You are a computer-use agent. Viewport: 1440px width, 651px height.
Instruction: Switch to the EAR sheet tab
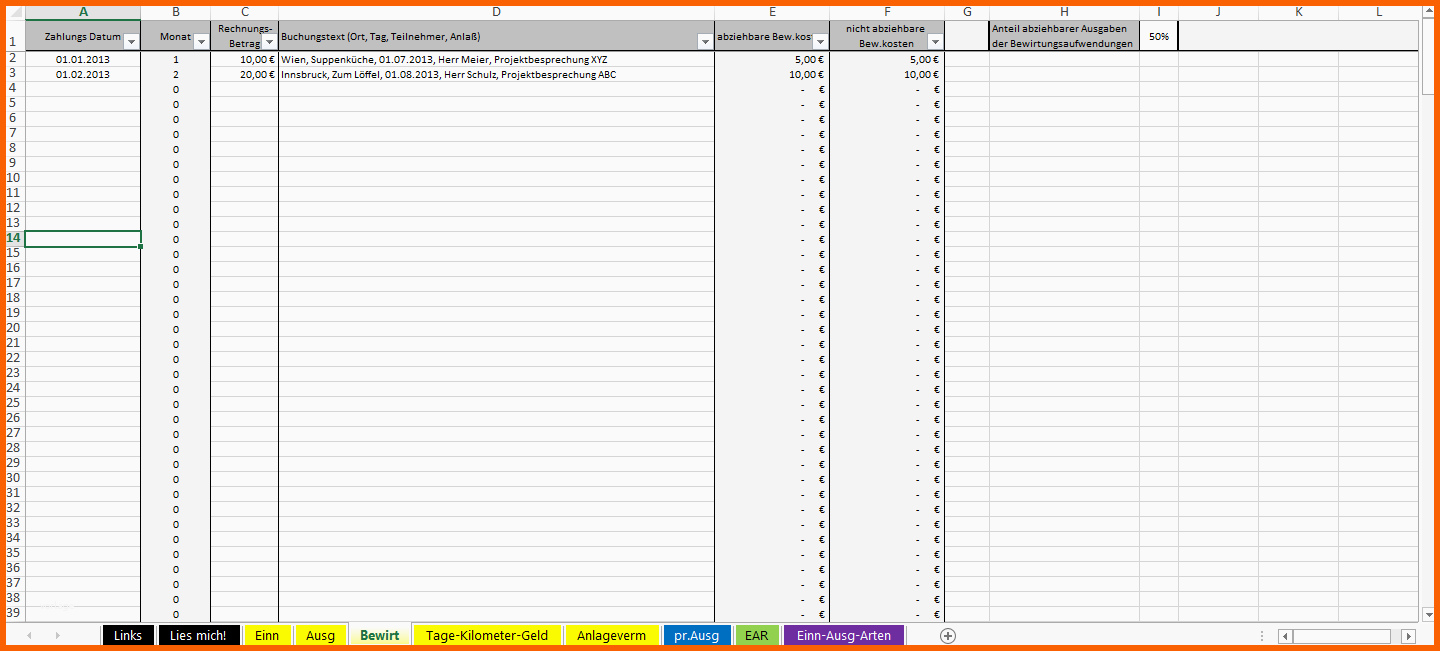click(756, 636)
